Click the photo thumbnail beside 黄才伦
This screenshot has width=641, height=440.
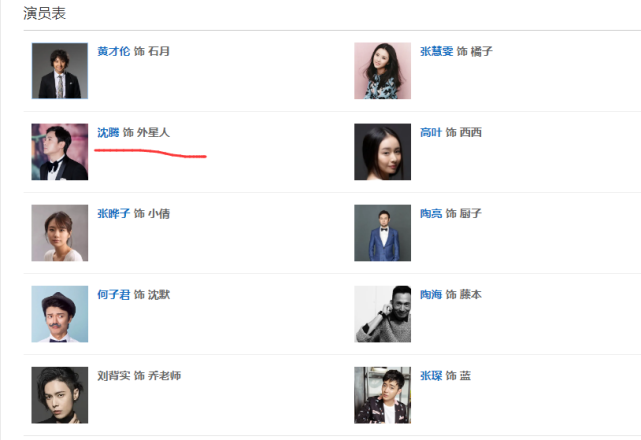(x=60, y=71)
